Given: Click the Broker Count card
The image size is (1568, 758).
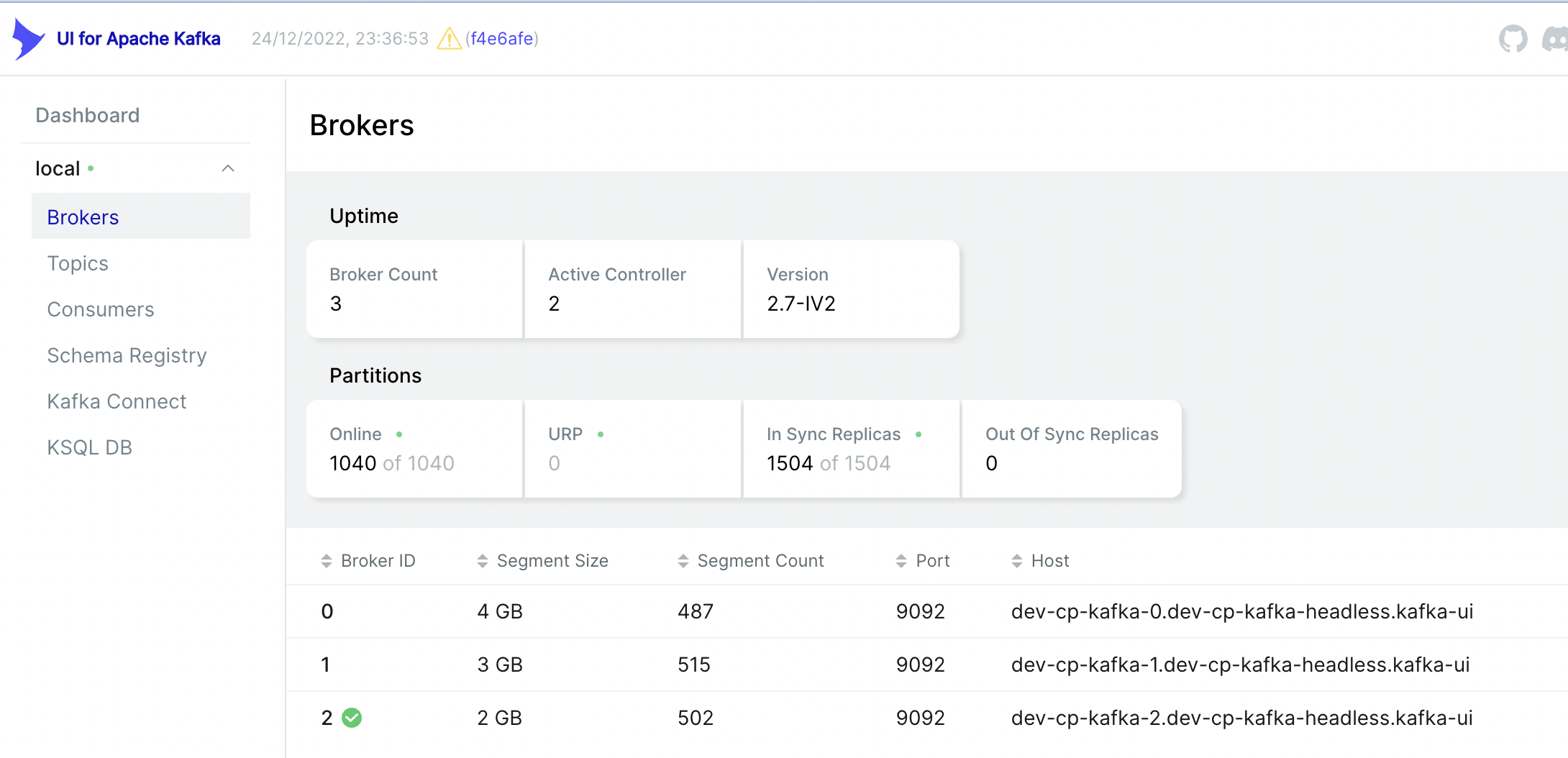Looking at the screenshot, I should coord(414,289).
